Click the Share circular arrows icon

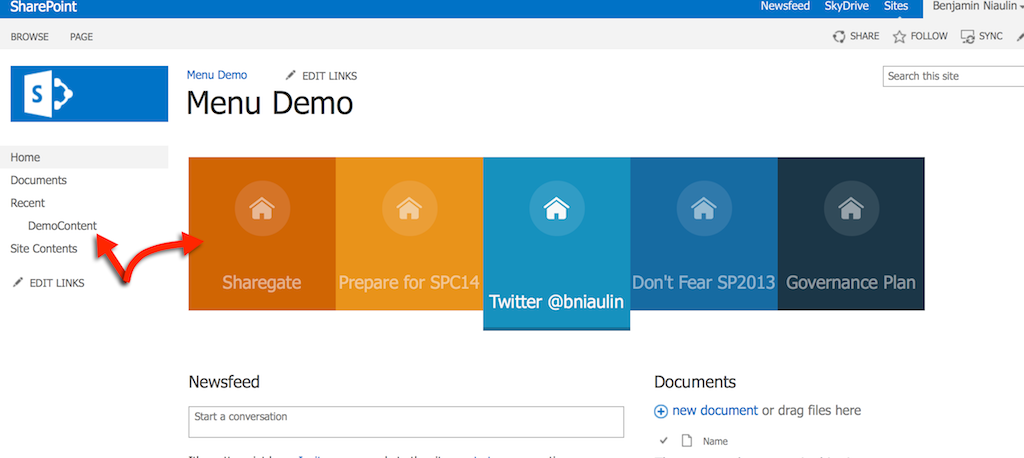tap(839, 37)
